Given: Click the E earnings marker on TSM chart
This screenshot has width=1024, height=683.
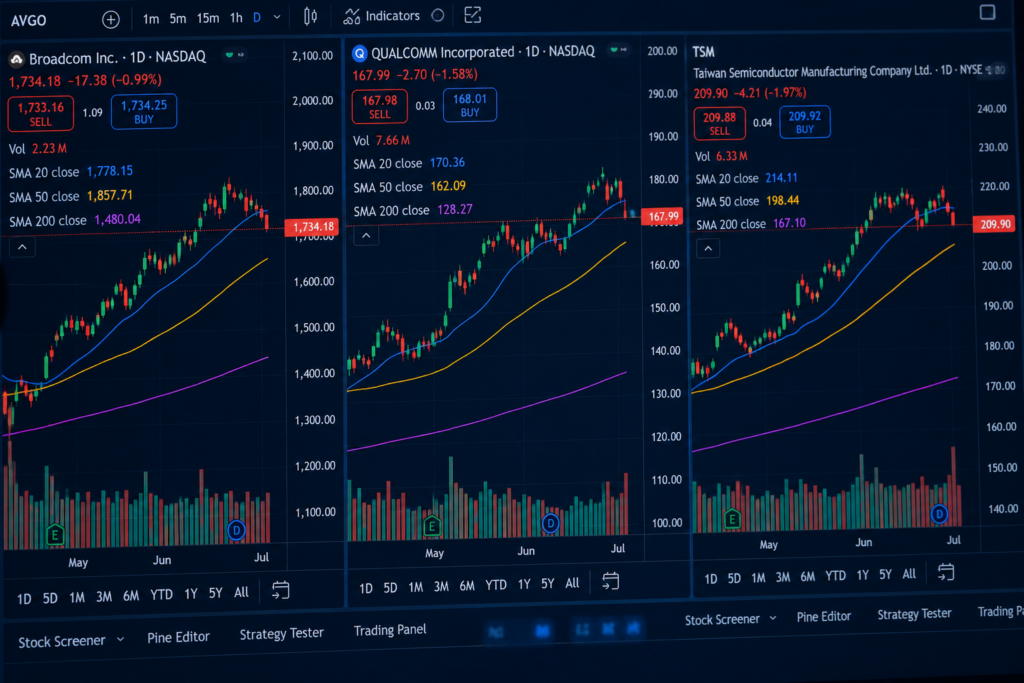Looking at the screenshot, I should (x=732, y=519).
